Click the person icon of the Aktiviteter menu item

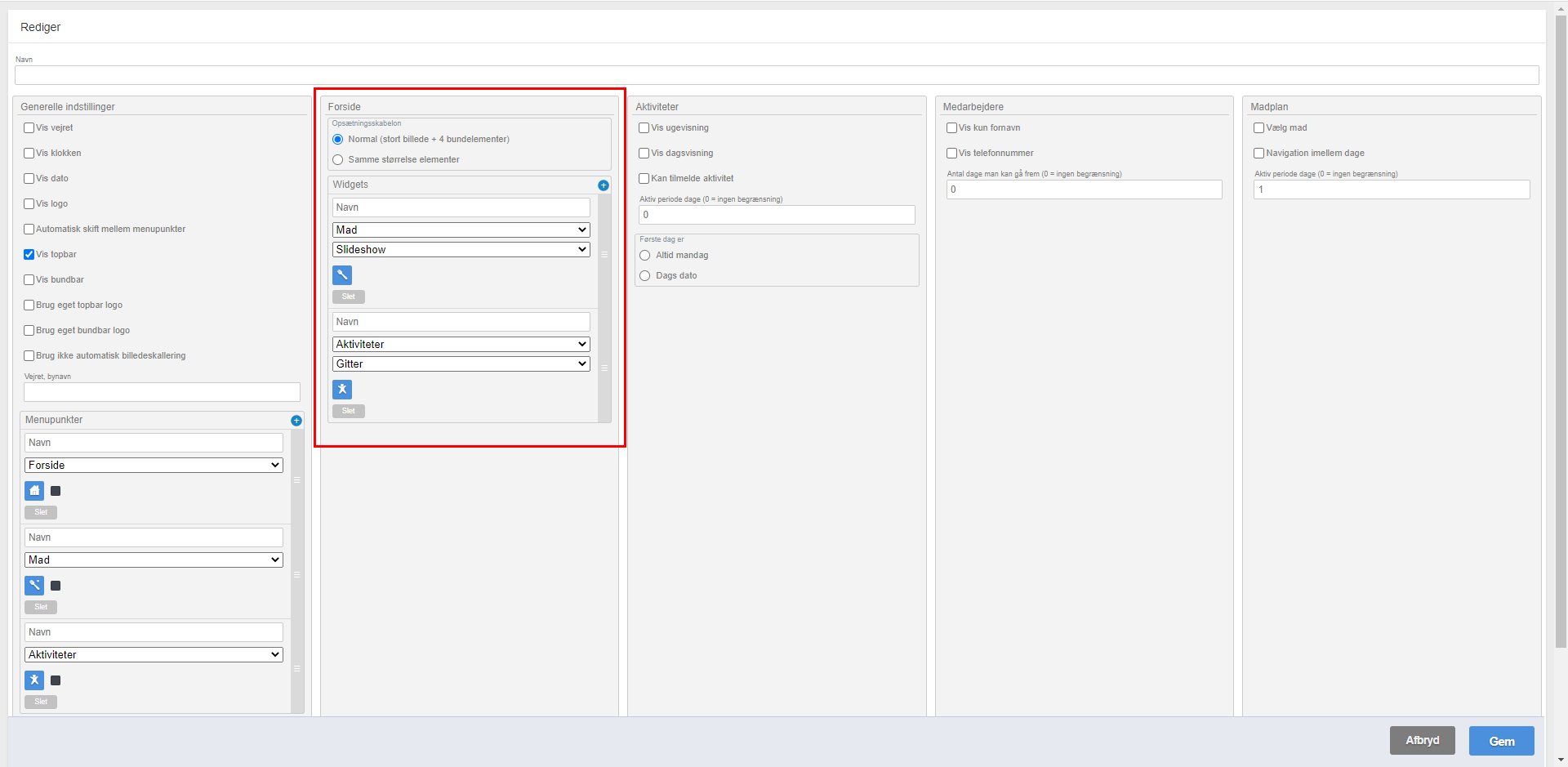[34, 680]
